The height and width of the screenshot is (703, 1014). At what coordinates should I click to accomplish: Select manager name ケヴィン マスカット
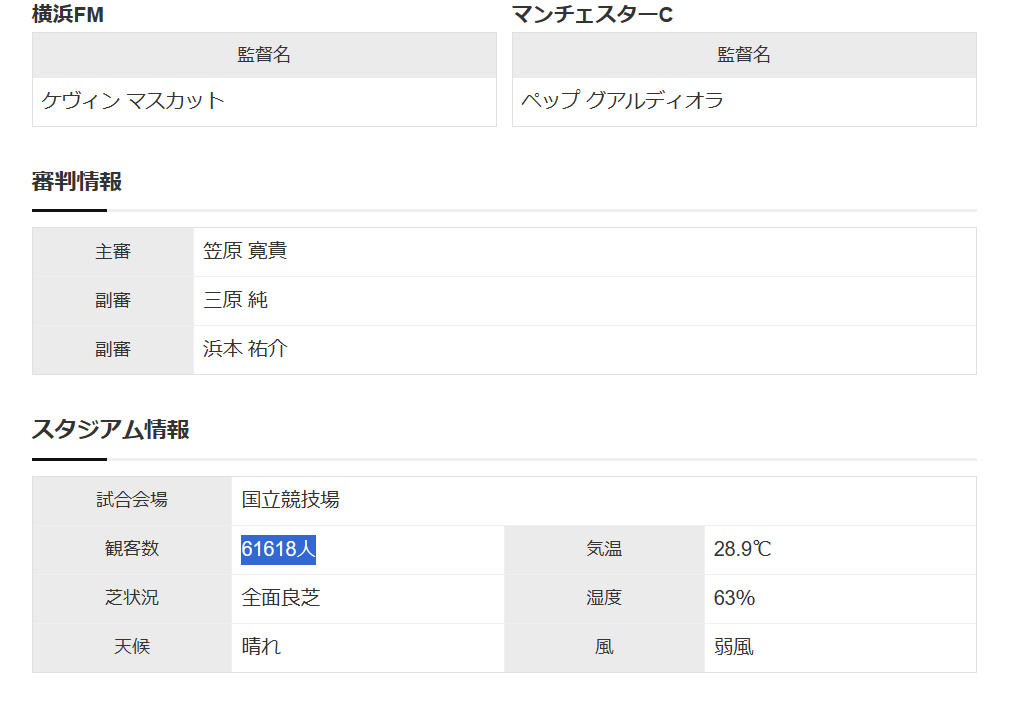coord(133,101)
